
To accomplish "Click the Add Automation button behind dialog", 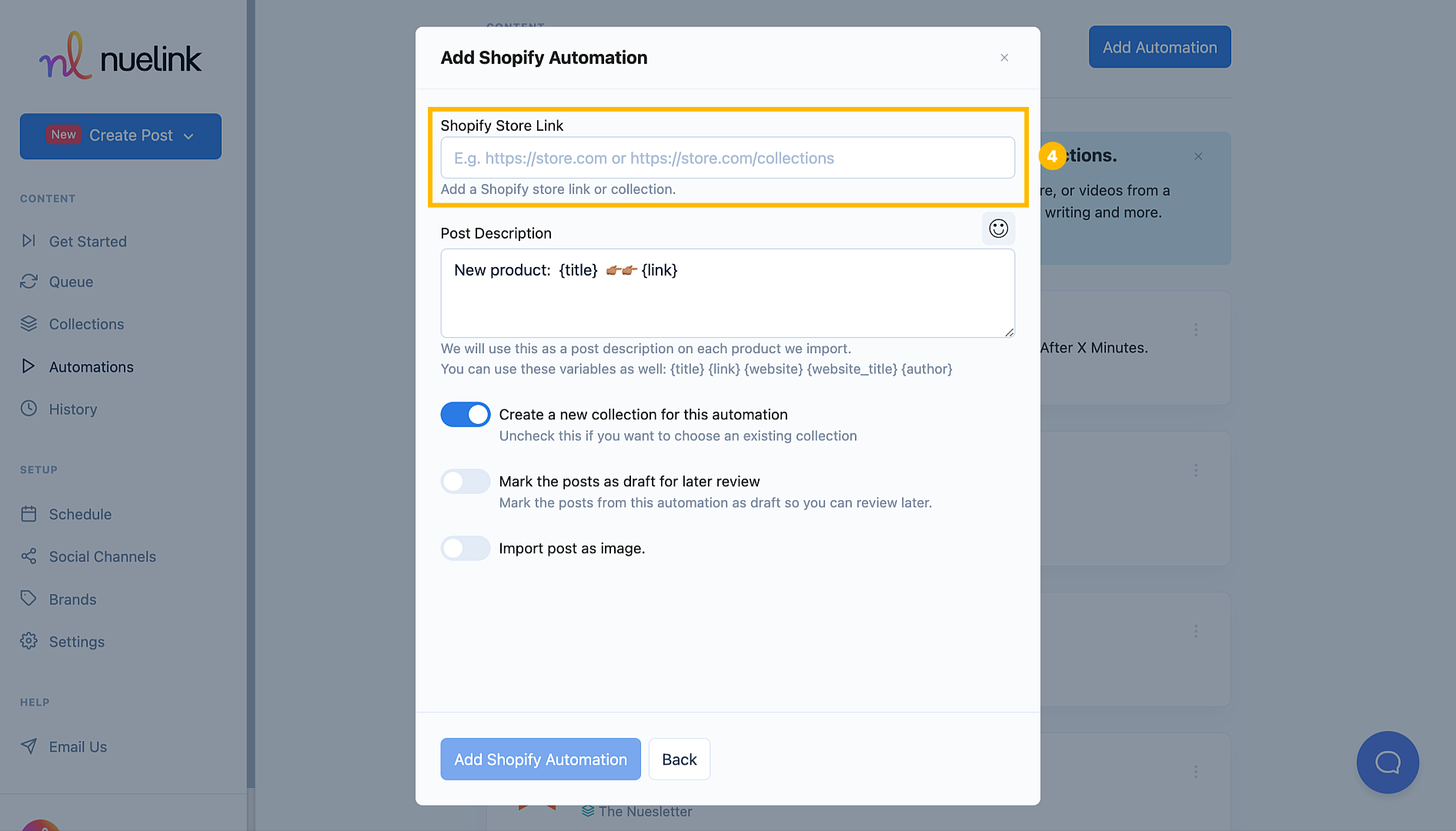I will pos(1160,48).
